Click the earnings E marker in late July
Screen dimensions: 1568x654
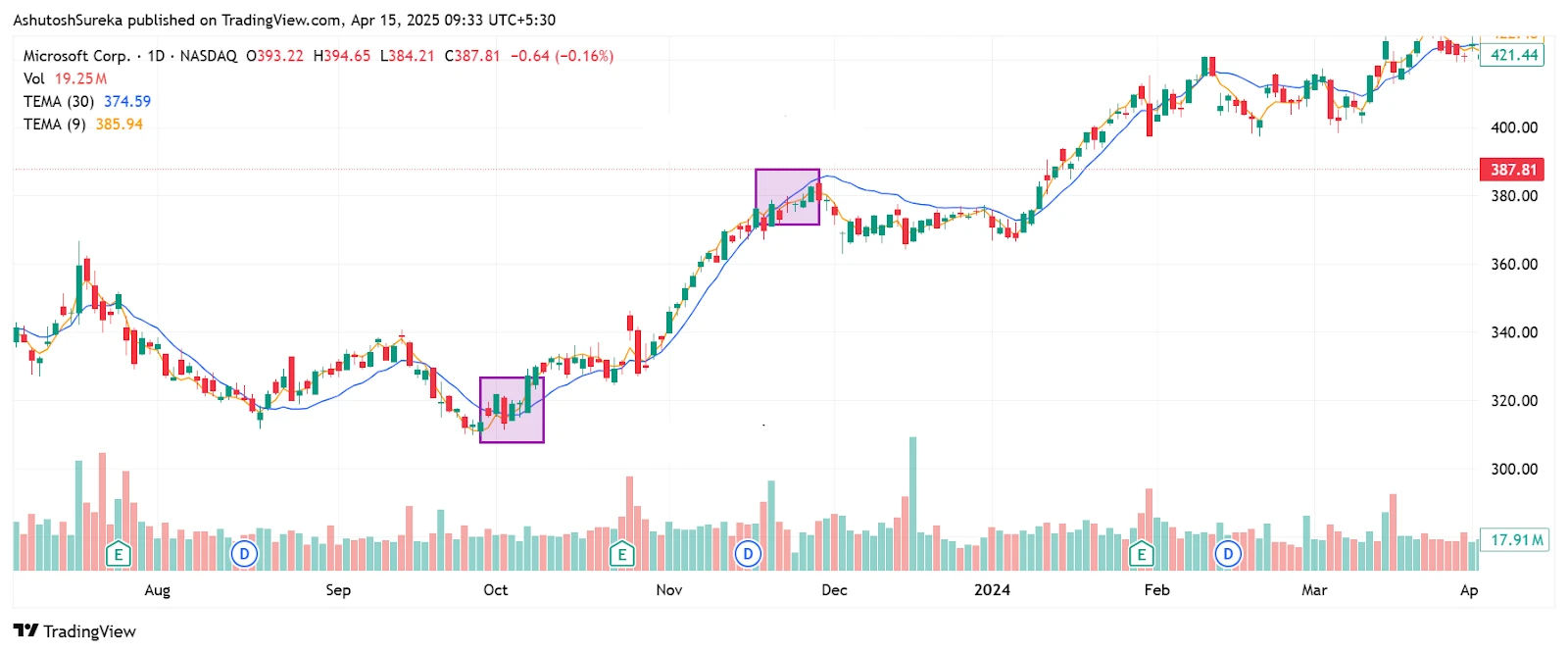[x=119, y=555]
